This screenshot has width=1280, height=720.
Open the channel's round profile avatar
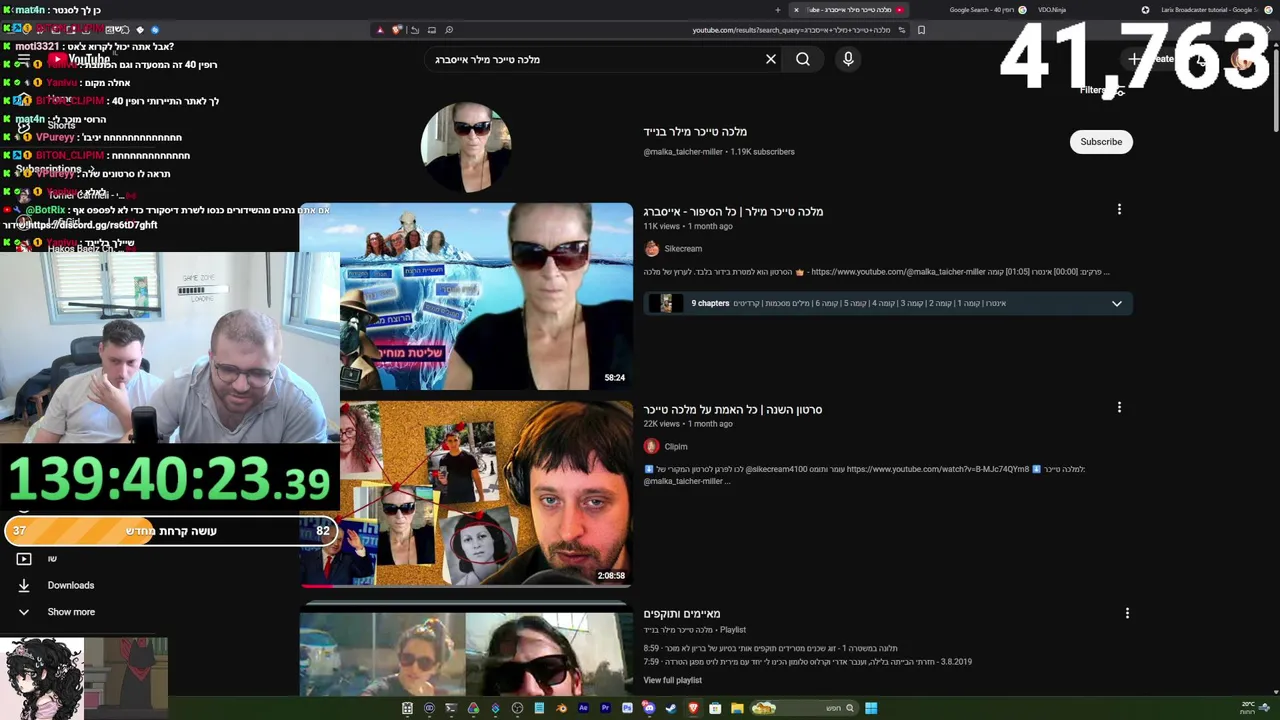[466, 147]
